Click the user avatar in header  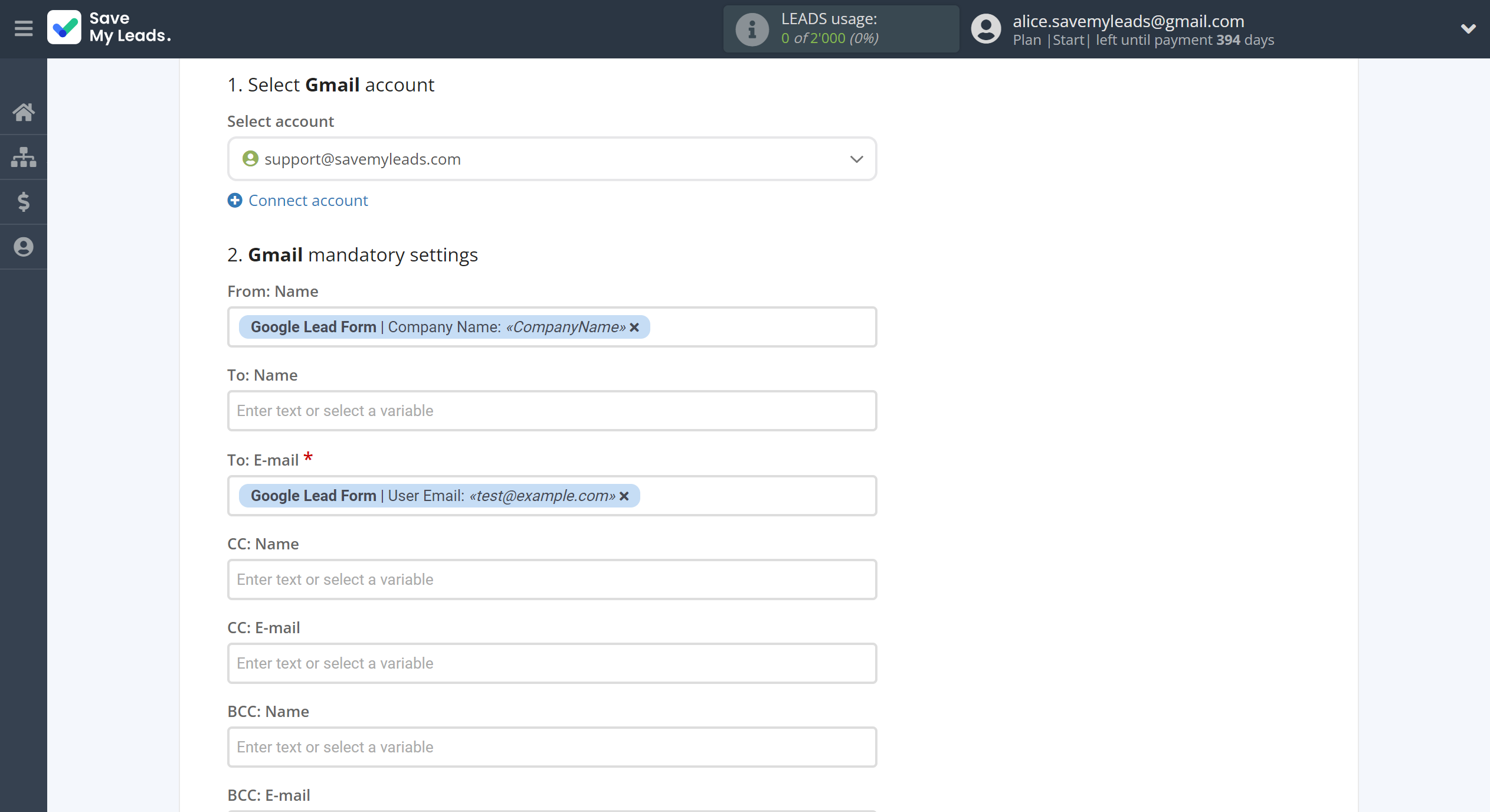(x=986, y=29)
